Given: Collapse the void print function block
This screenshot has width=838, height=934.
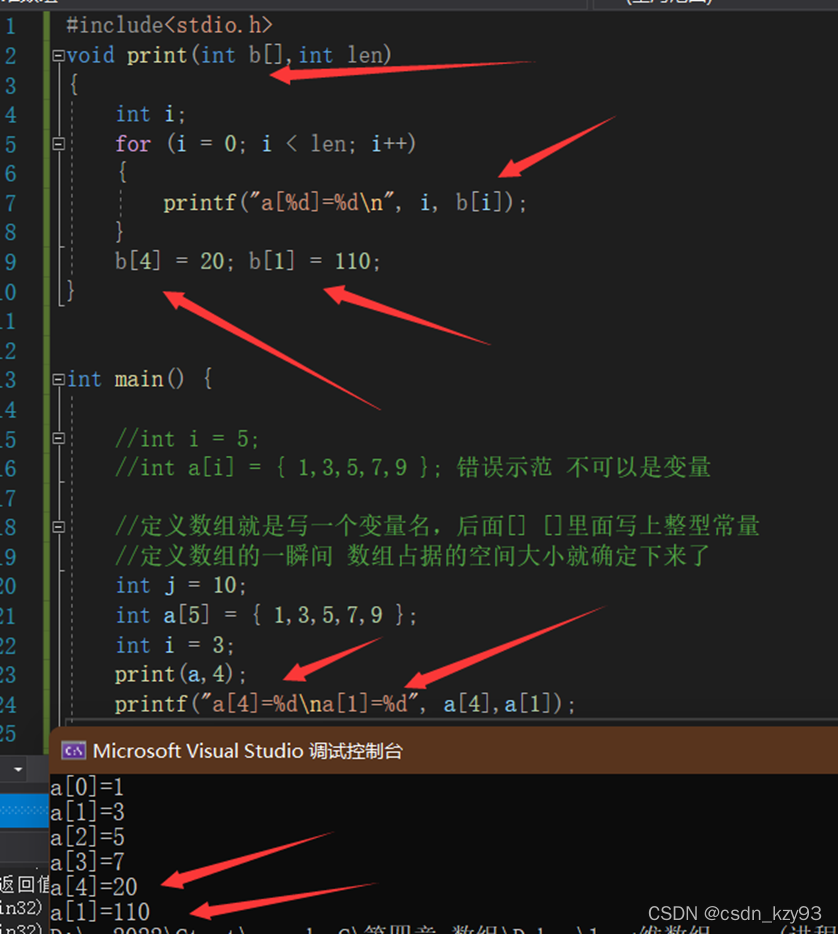Looking at the screenshot, I should tap(58, 56).
